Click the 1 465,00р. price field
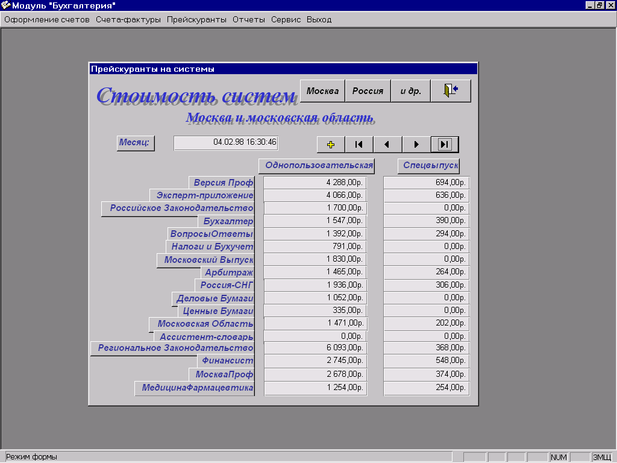This screenshot has width=617, height=463. (315, 272)
